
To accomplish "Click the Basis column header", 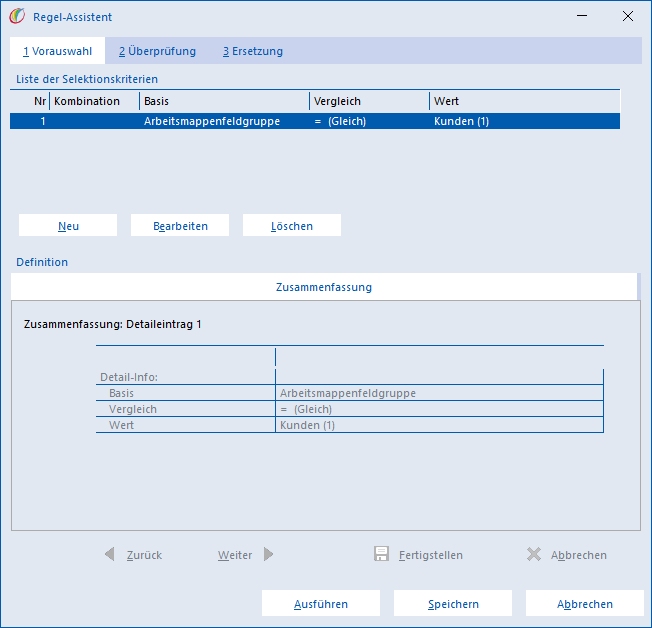I will coord(225,101).
